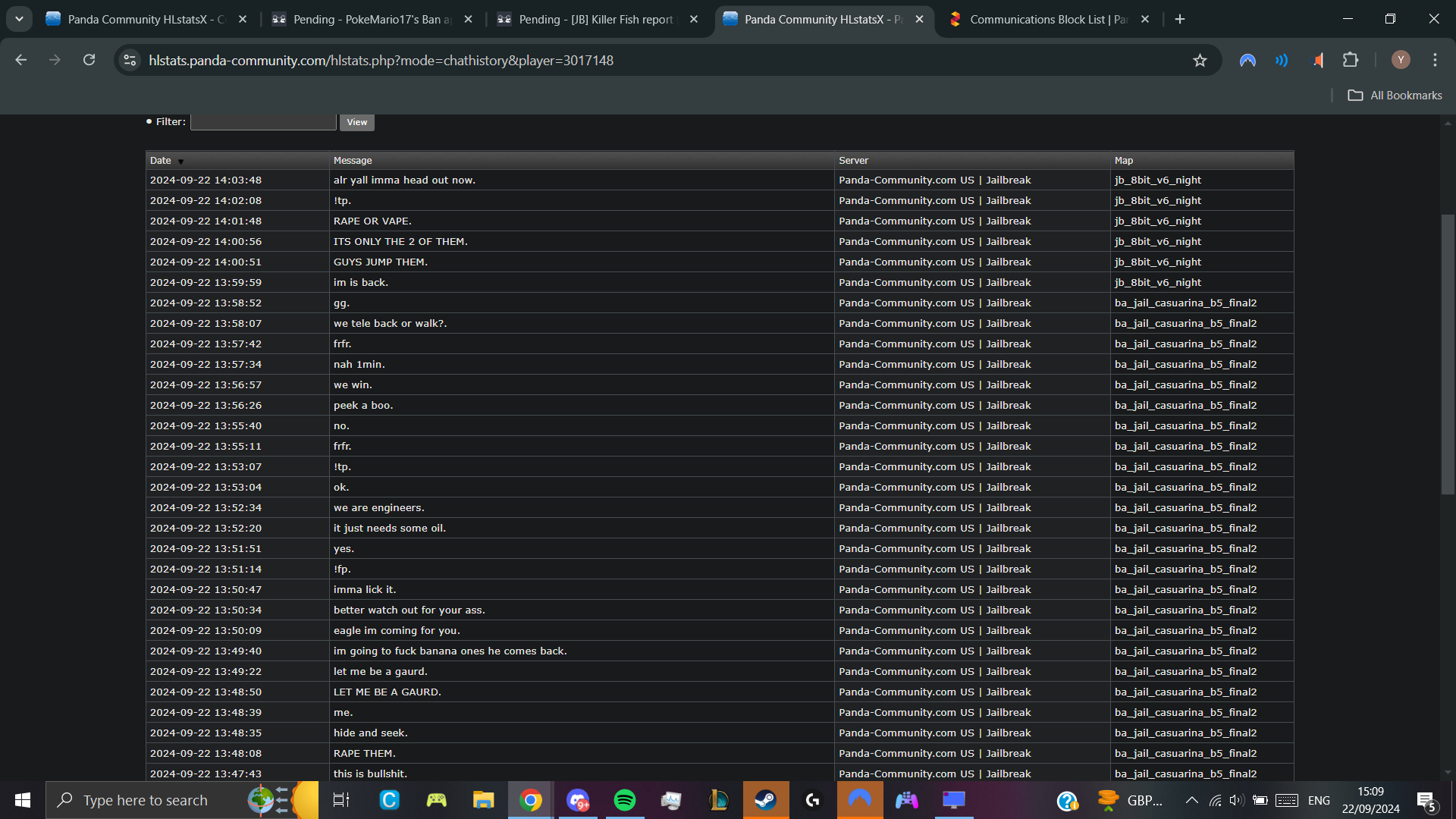Open the Chrome extensions puzzle icon
1456x819 pixels.
1351,60
